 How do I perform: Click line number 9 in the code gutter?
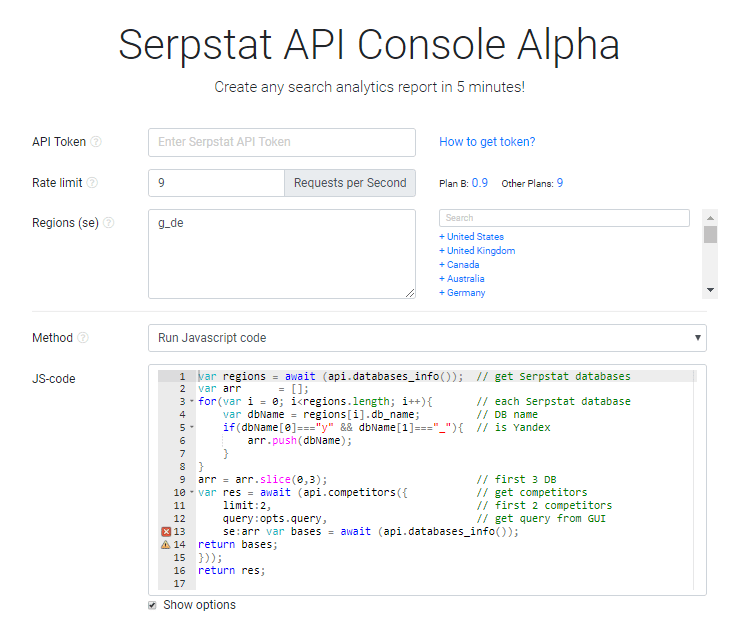click(182, 480)
